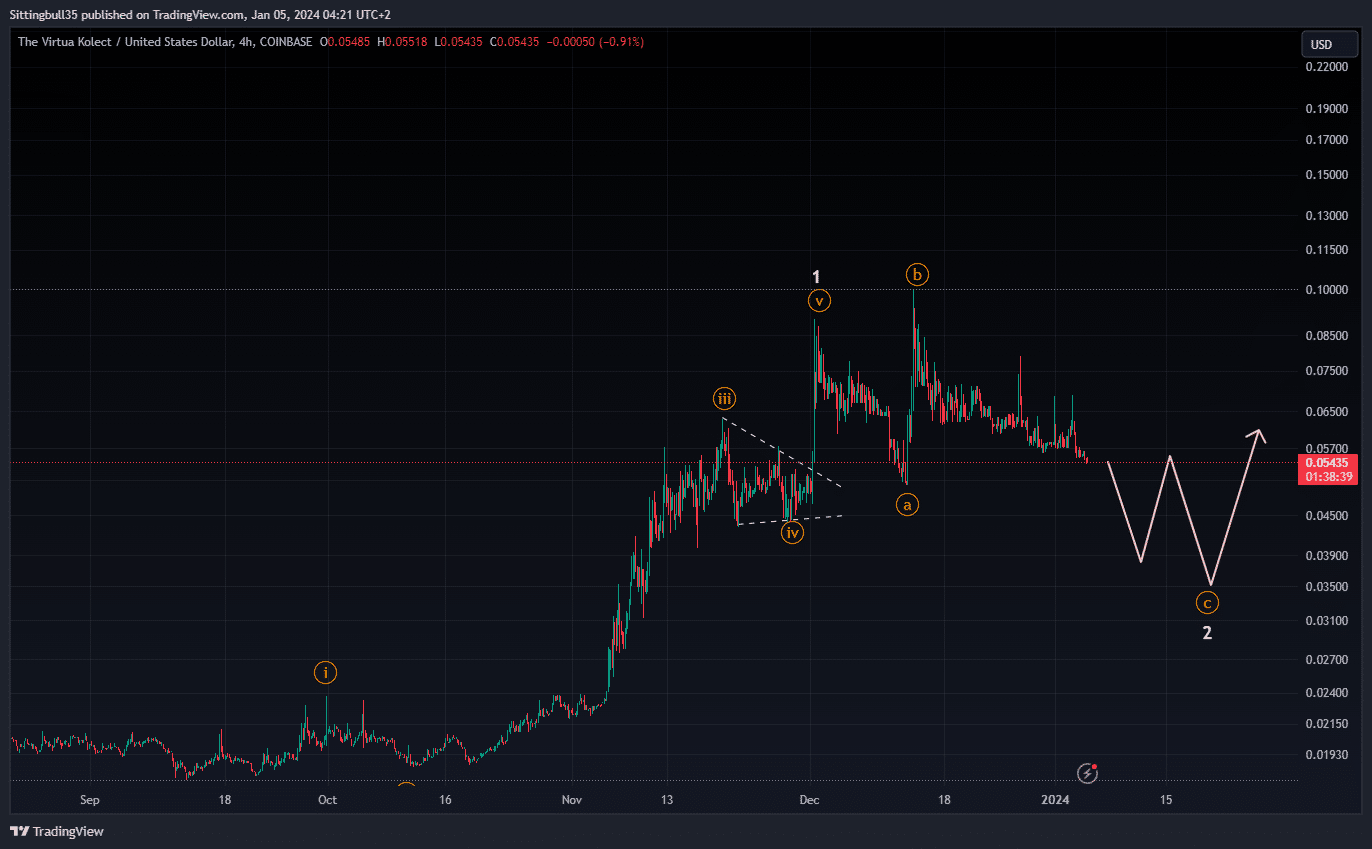Screen dimensions: 1372x849
Task: Click the 0.03500 price axis label
Action: point(1327,587)
